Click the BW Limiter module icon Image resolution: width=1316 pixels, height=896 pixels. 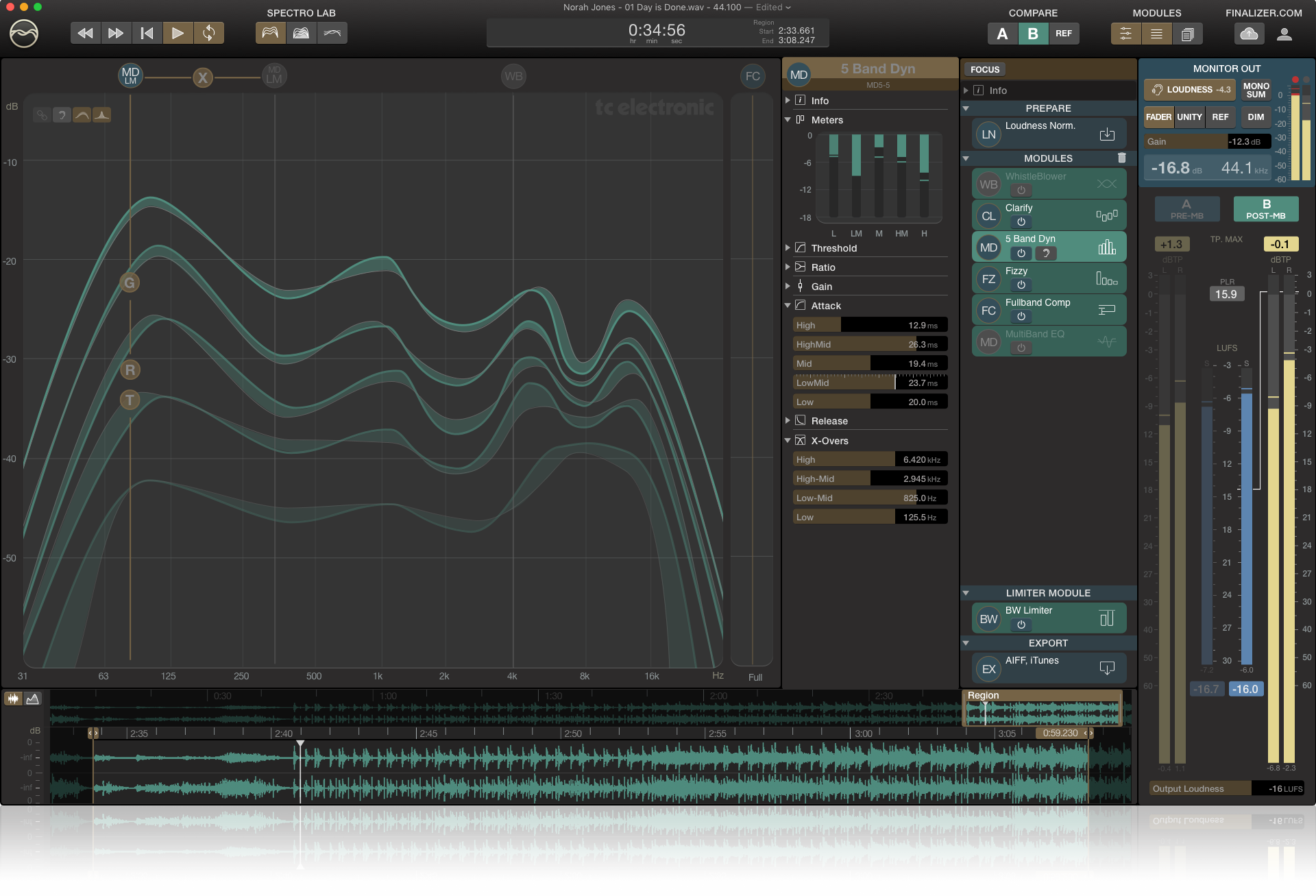point(988,619)
